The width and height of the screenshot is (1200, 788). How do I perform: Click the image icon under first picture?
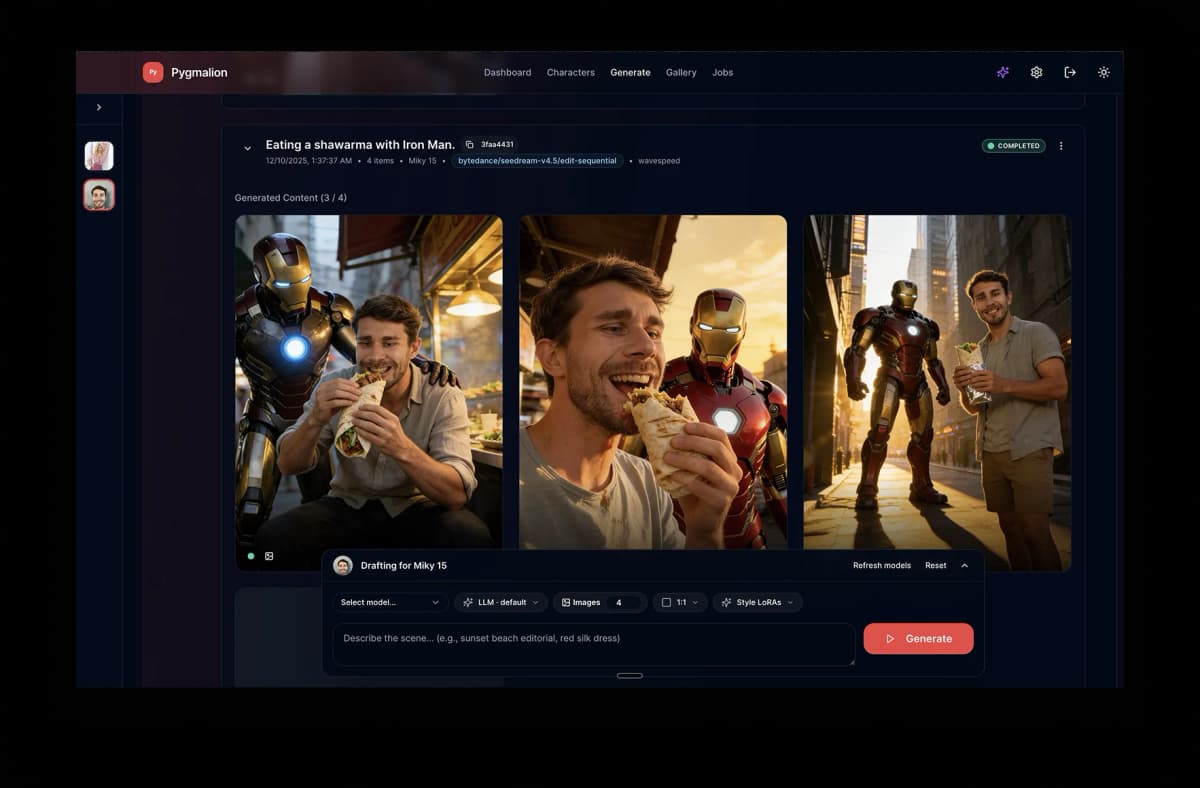[x=269, y=556]
